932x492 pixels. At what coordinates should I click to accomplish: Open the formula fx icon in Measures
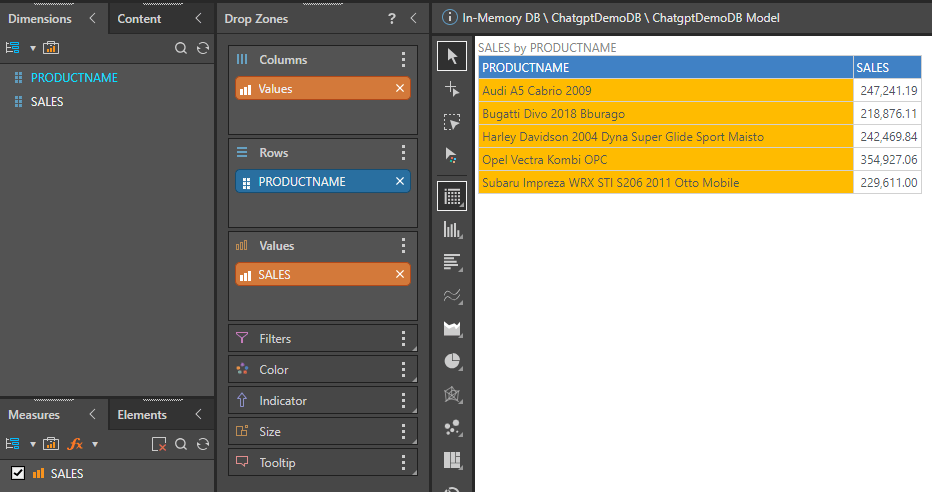pos(75,444)
